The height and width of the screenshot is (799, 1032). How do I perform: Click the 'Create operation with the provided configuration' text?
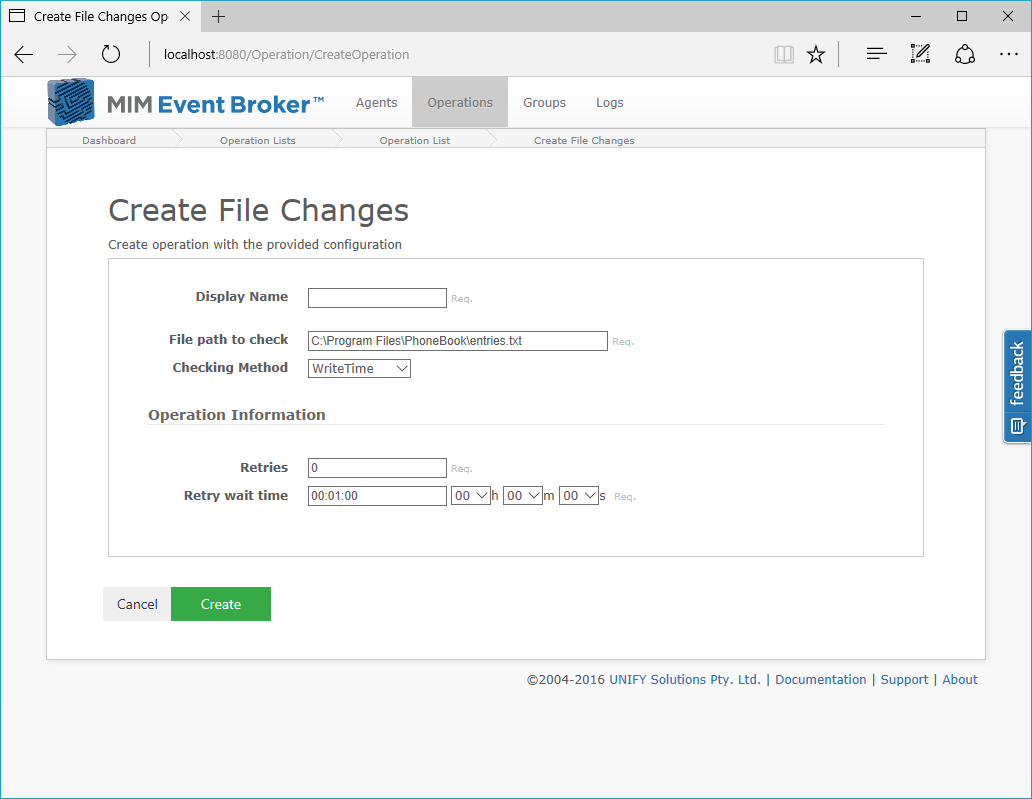pos(255,244)
